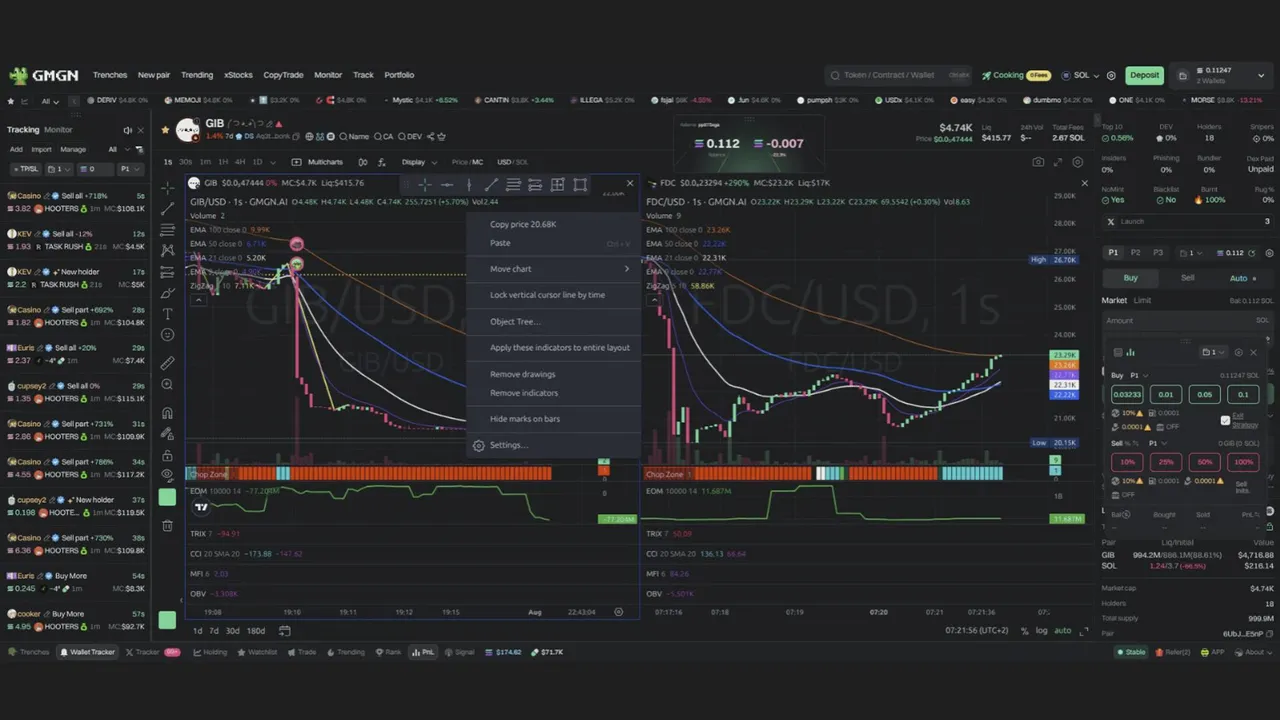The image size is (1280, 720).
Task: Enable the Exit Strategy checkbox
Action: [1227, 420]
